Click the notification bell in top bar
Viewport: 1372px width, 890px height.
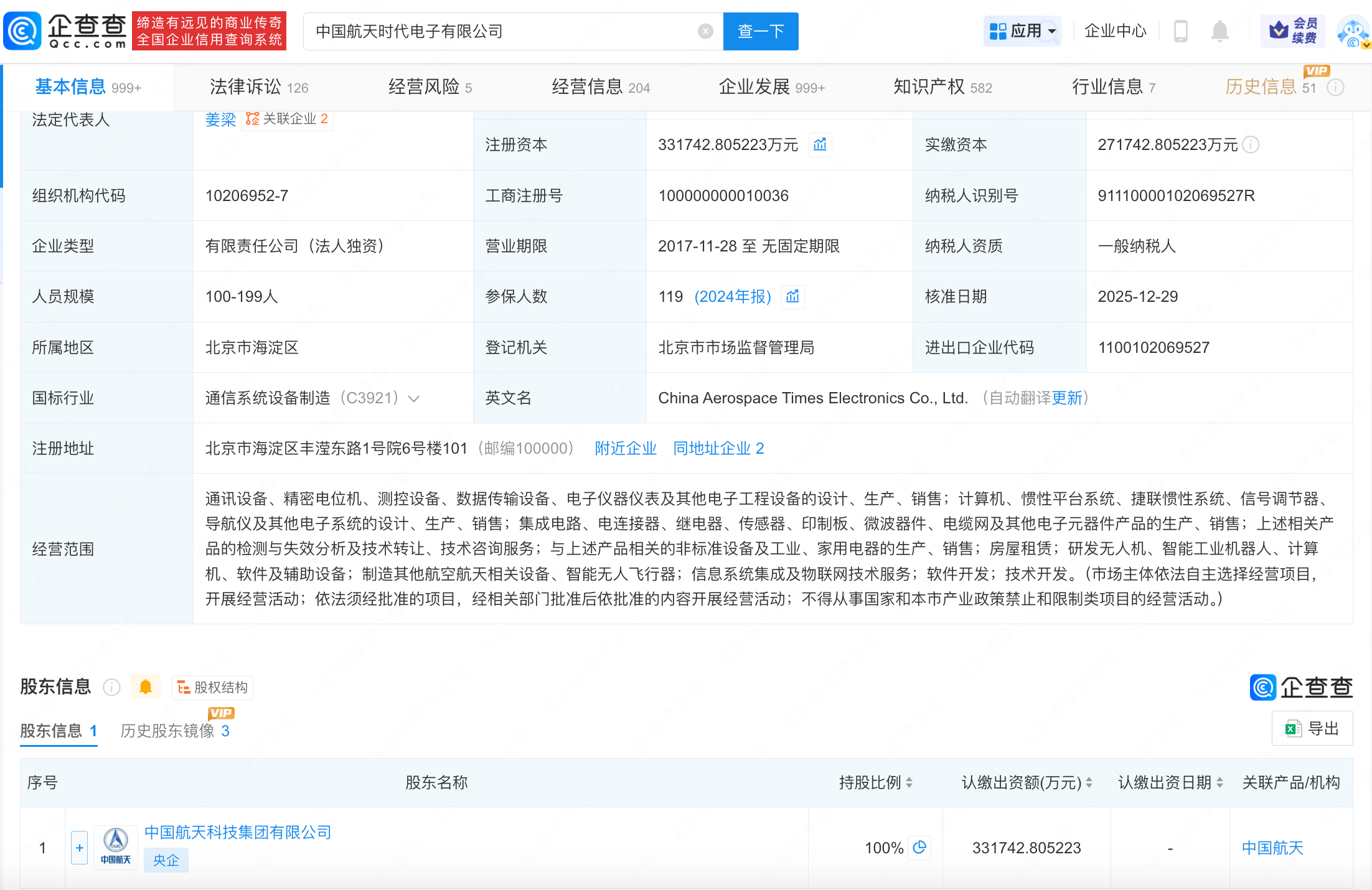click(1219, 30)
